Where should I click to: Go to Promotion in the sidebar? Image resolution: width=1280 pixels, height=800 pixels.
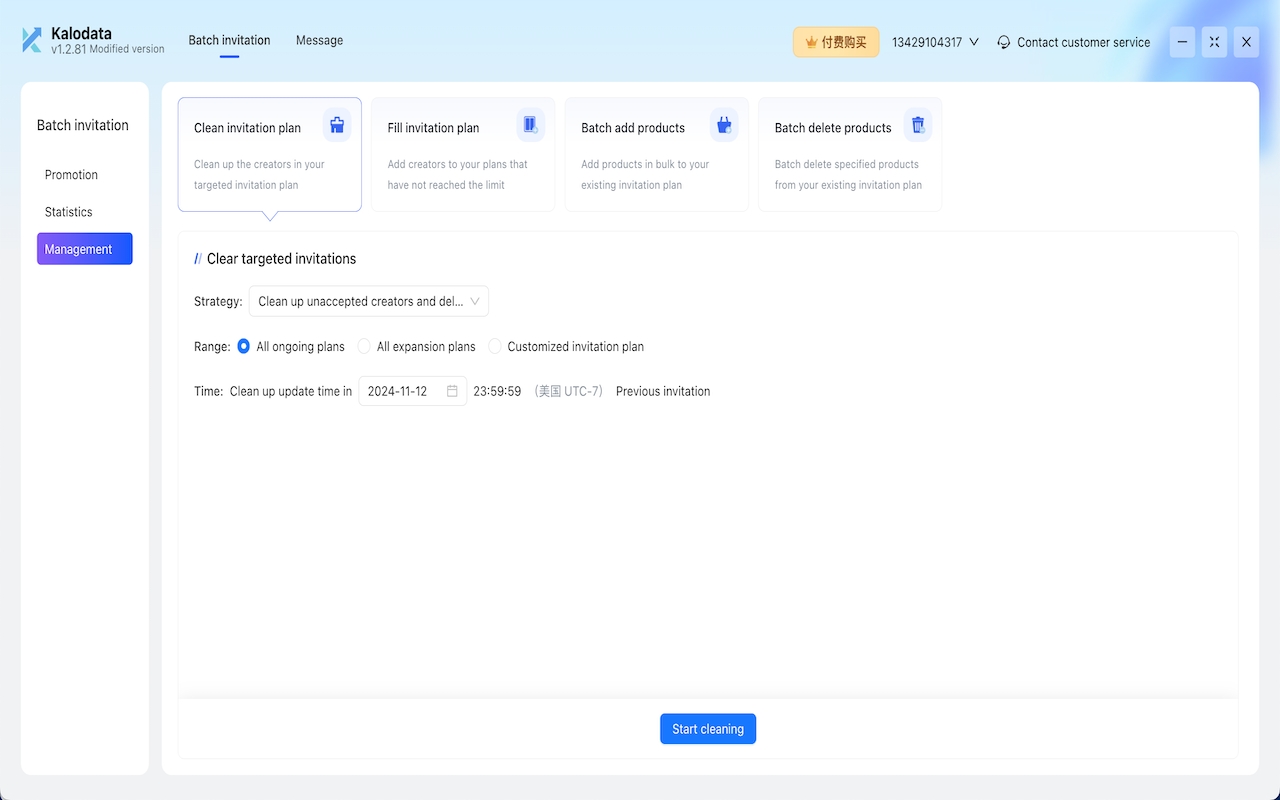(71, 175)
